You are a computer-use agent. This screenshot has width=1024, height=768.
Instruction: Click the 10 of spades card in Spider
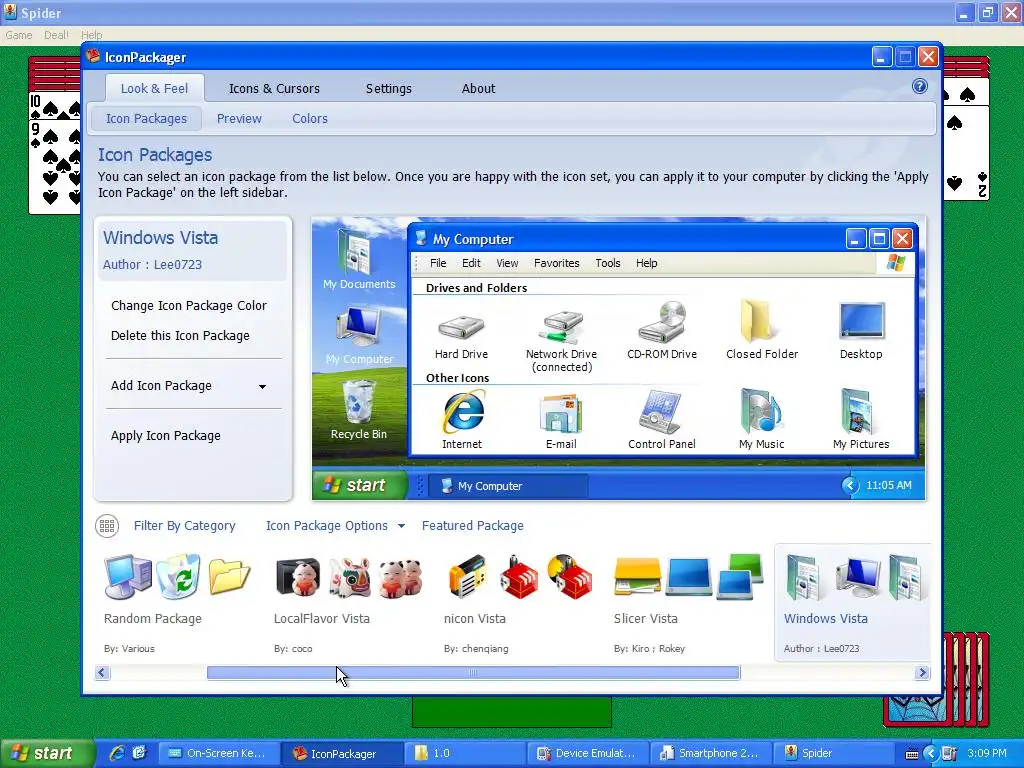pos(55,106)
